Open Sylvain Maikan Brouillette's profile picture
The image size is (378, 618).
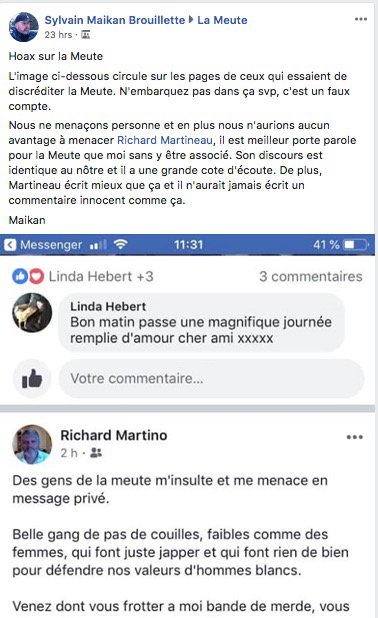tap(24, 27)
